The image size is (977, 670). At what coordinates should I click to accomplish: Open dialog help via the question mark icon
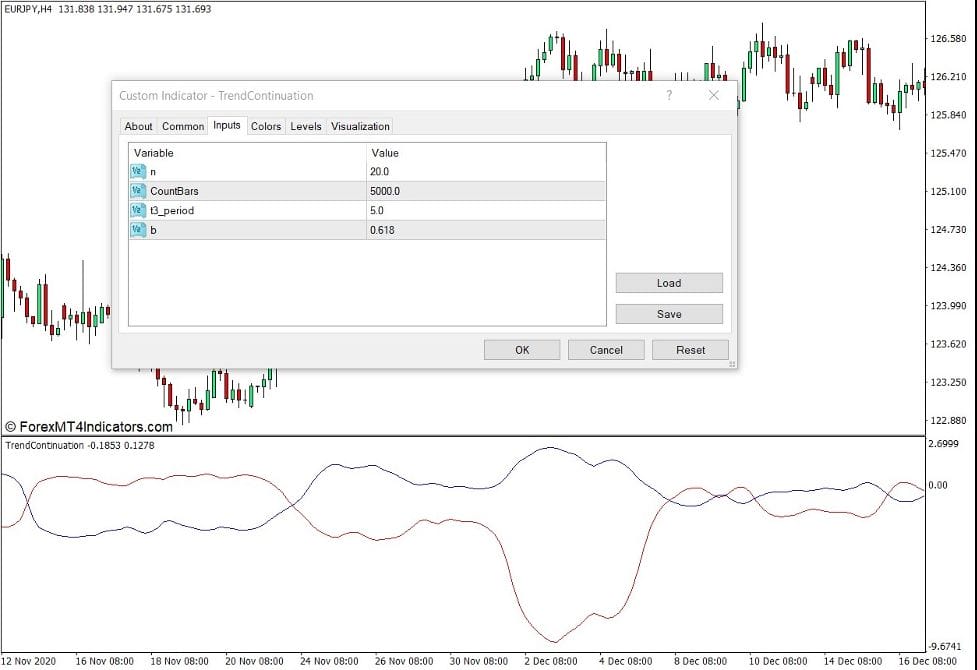669,95
